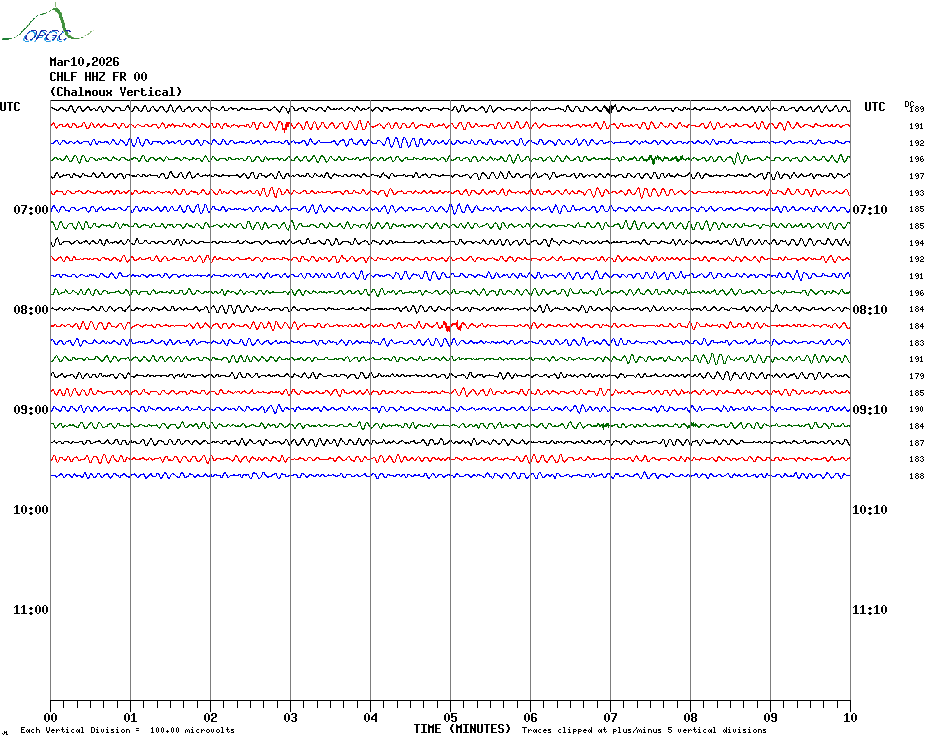The height and width of the screenshot is (744, 930).
Task: Click the "TIME (MINUTES)" axis title
Action: coord(462,729)
